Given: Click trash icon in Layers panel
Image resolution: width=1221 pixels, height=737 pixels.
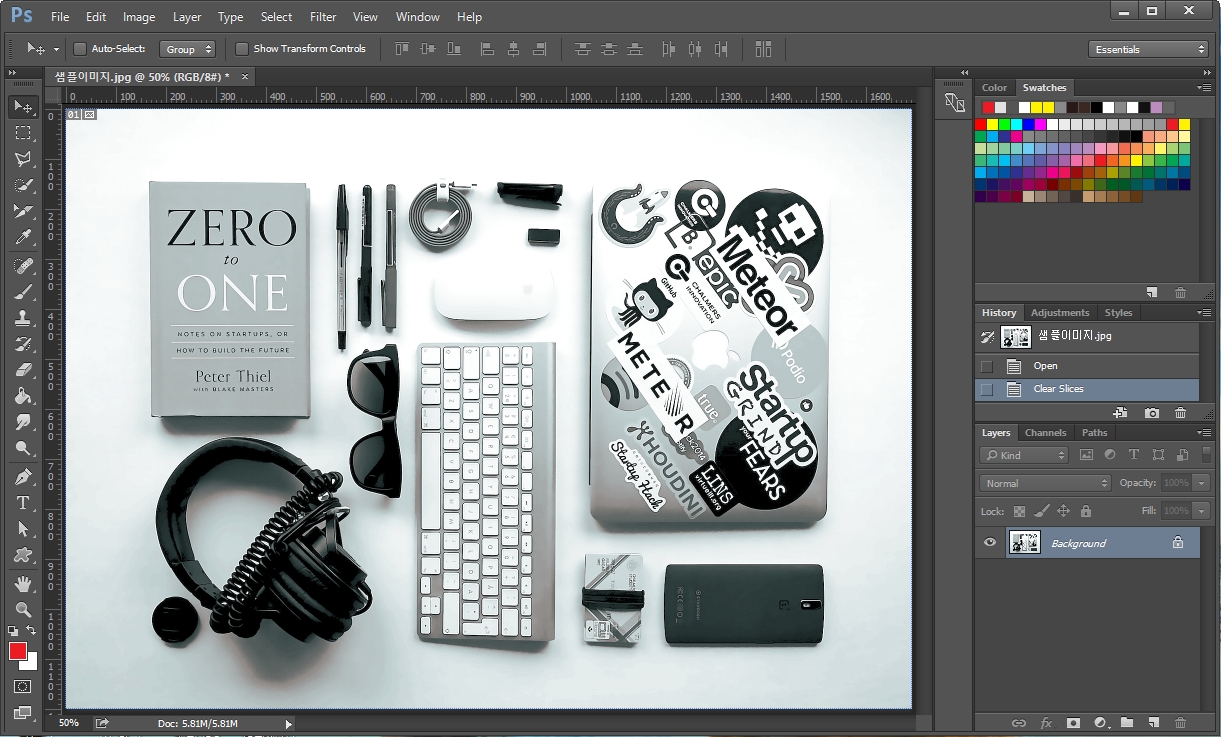Looking at the screenshot, I should pyautogui.click(x=1180, y=722).
